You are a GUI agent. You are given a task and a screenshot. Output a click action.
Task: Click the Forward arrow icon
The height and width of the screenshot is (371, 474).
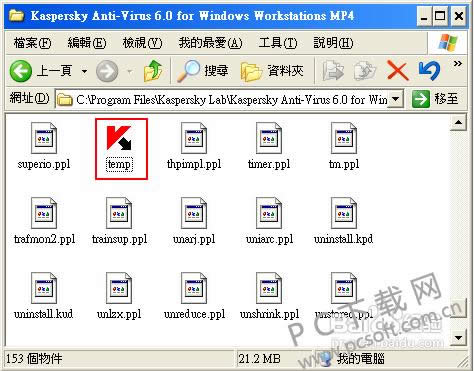pos(107,71)
